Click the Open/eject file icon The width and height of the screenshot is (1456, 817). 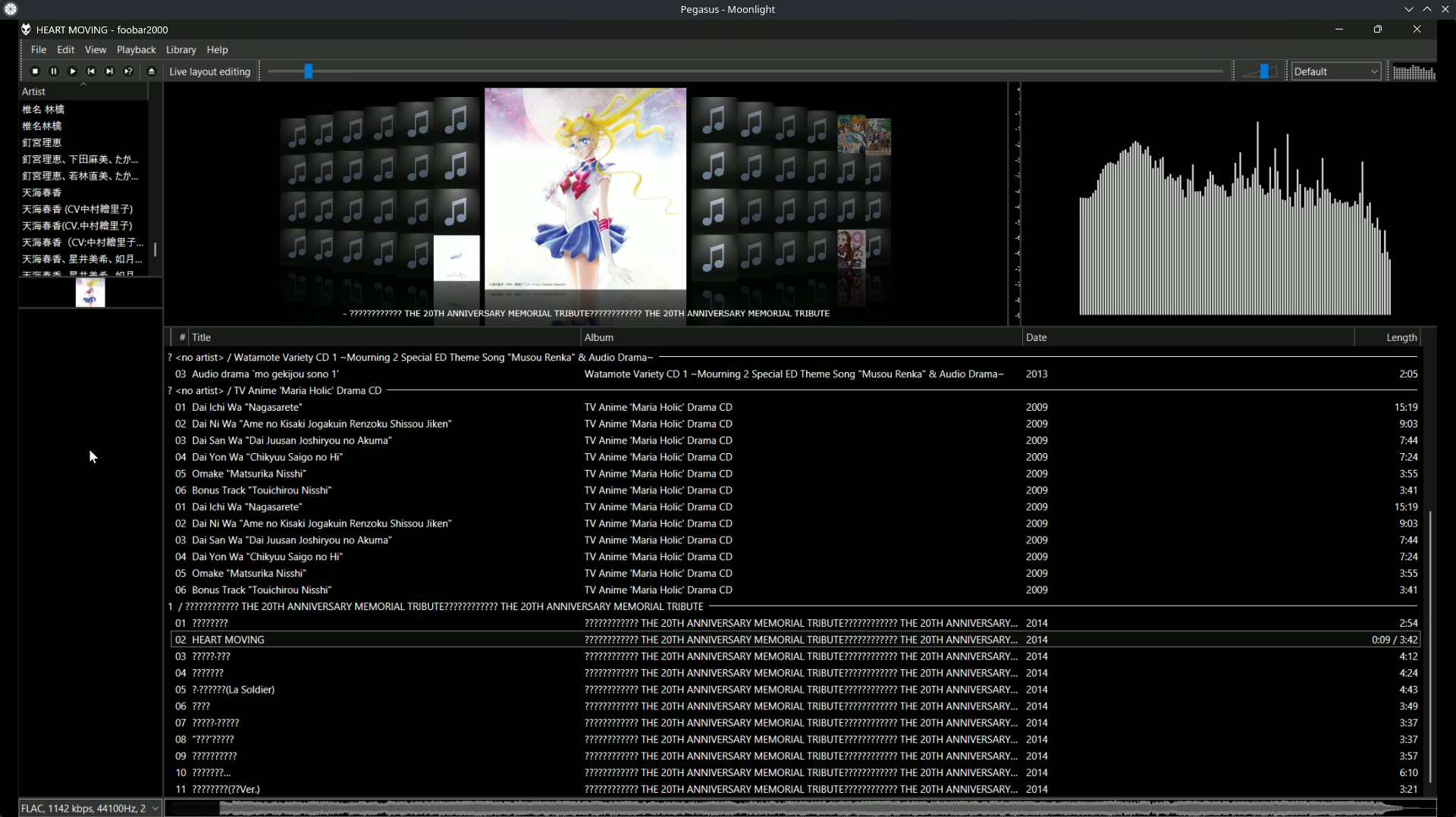tap(152, 71)
